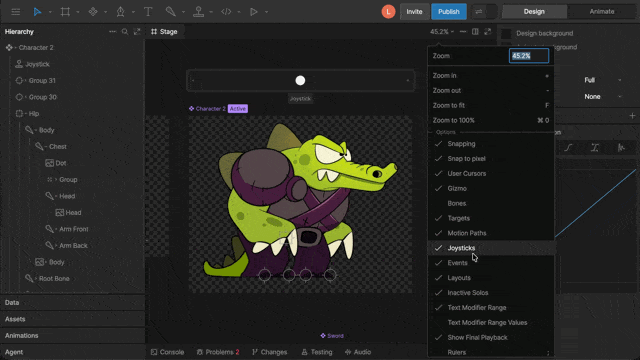Select the Pen tool
The height and width of the screenshot is (360, 640).
120,12
